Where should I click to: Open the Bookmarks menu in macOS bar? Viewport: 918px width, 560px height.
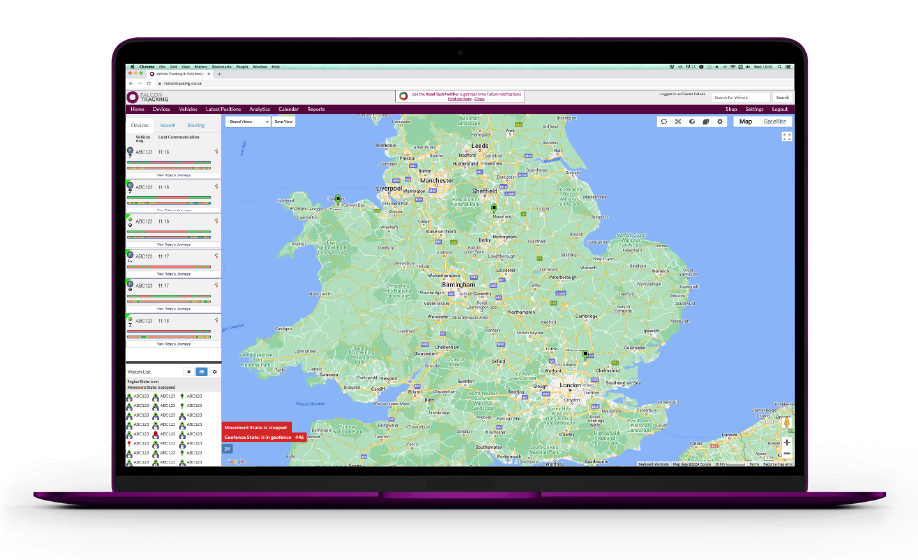221,67
